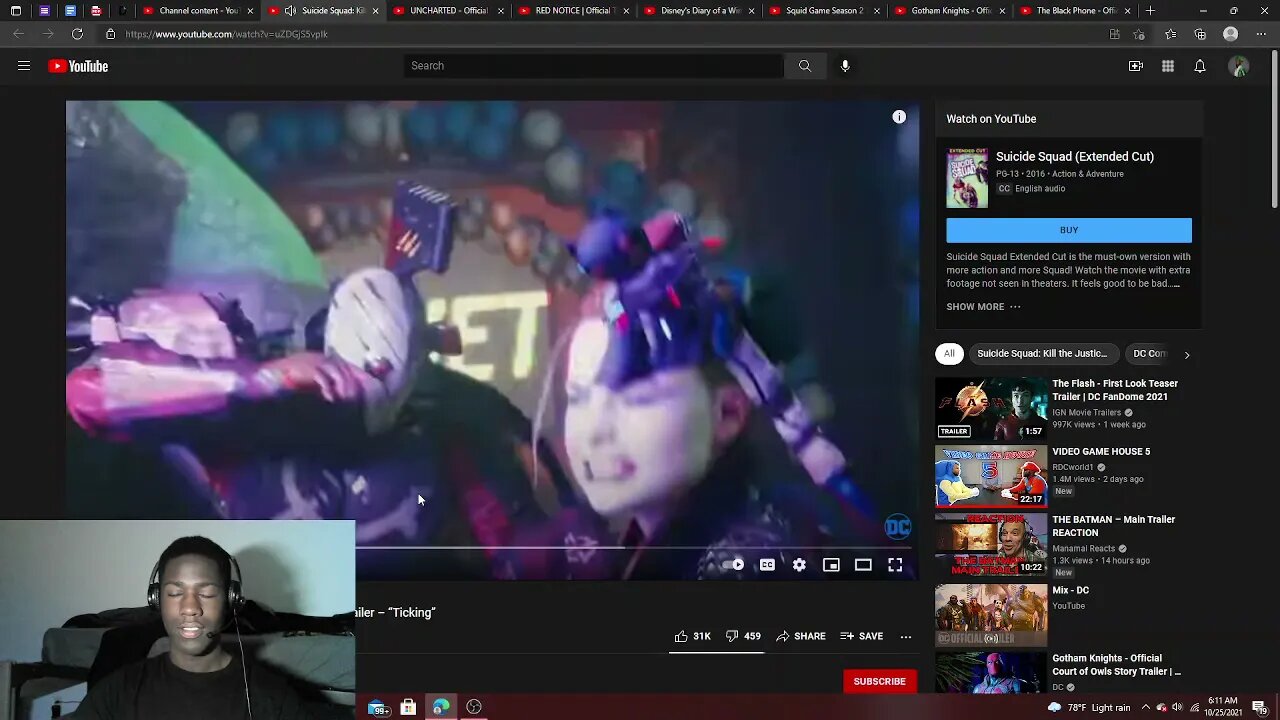
Task: Open the player settings gear
Action: 799,565
